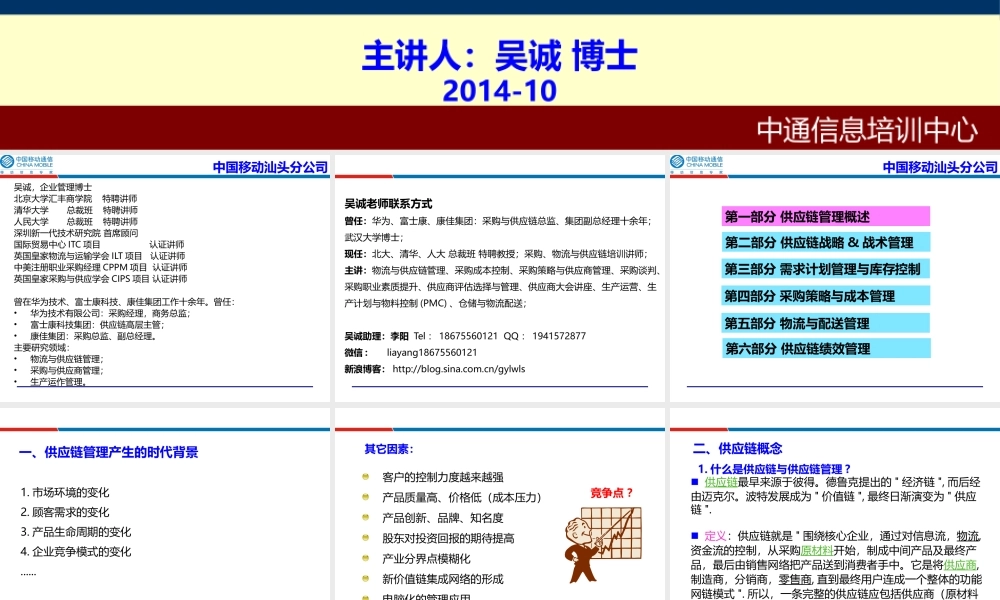Click the bio line 深圳新一代技术研究院 首席顾问

tap(76, 233)
